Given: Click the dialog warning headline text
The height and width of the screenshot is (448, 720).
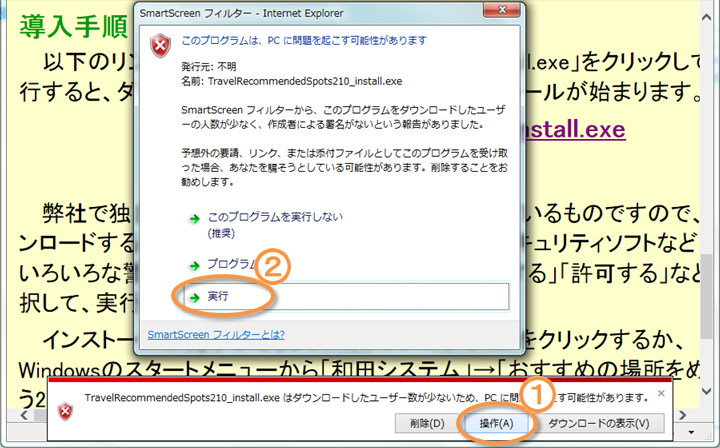Looking at the screenshot, I should coord(304,40).
